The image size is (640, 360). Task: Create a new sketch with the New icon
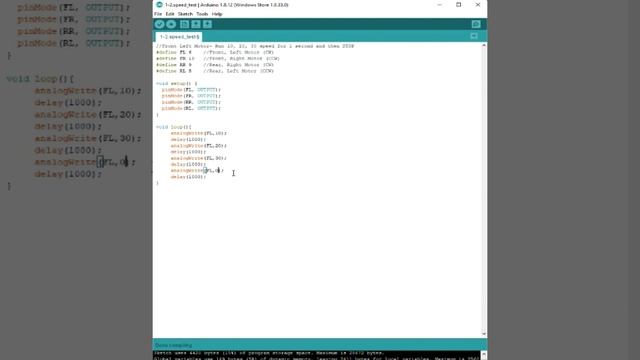(184, 24)
